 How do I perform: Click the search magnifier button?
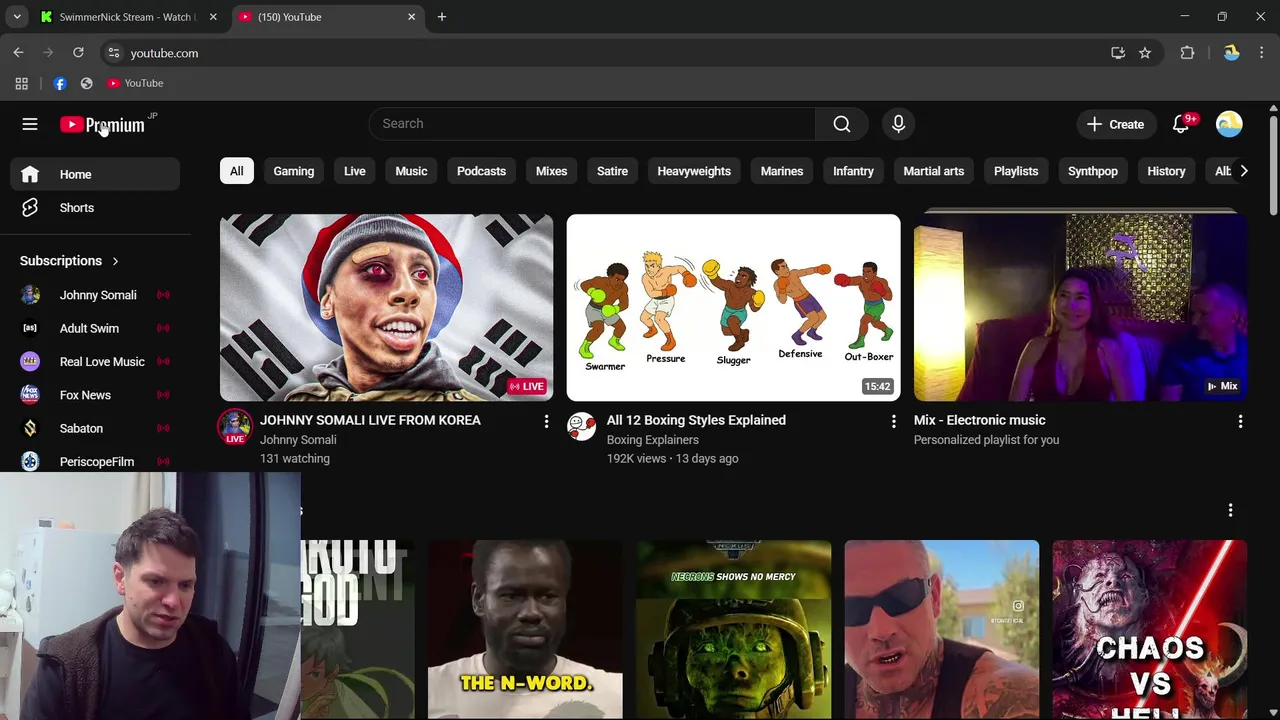(842, 124)
